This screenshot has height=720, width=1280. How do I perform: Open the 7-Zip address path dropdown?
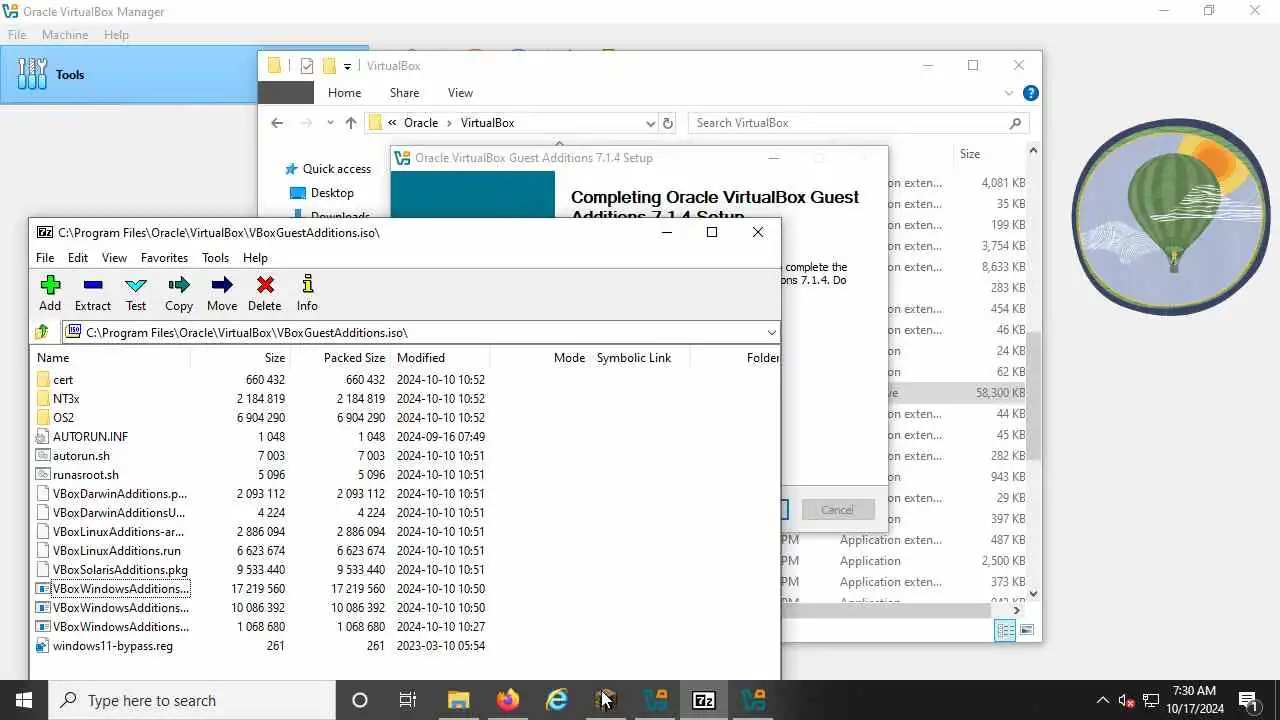click(771, 332)
